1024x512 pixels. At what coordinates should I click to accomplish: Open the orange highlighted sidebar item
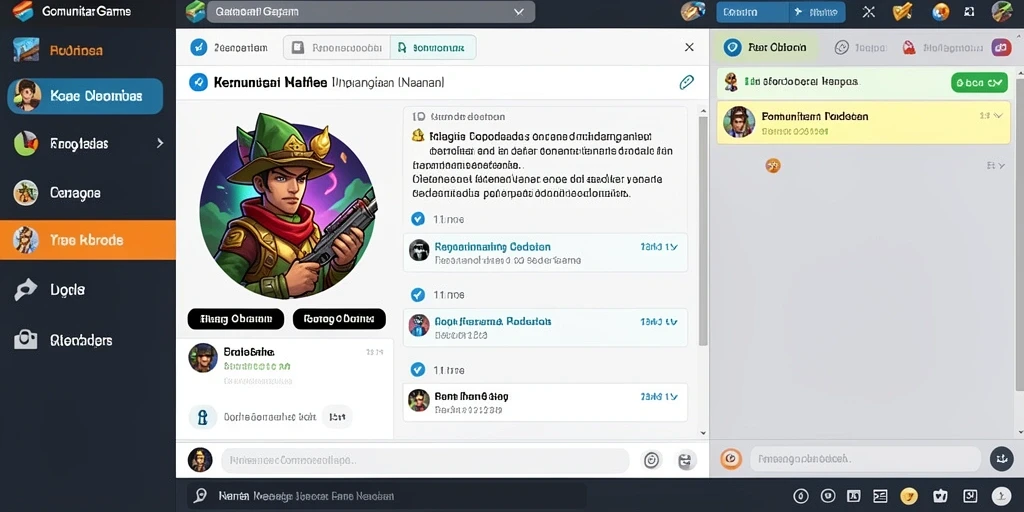tap(88, 240)
